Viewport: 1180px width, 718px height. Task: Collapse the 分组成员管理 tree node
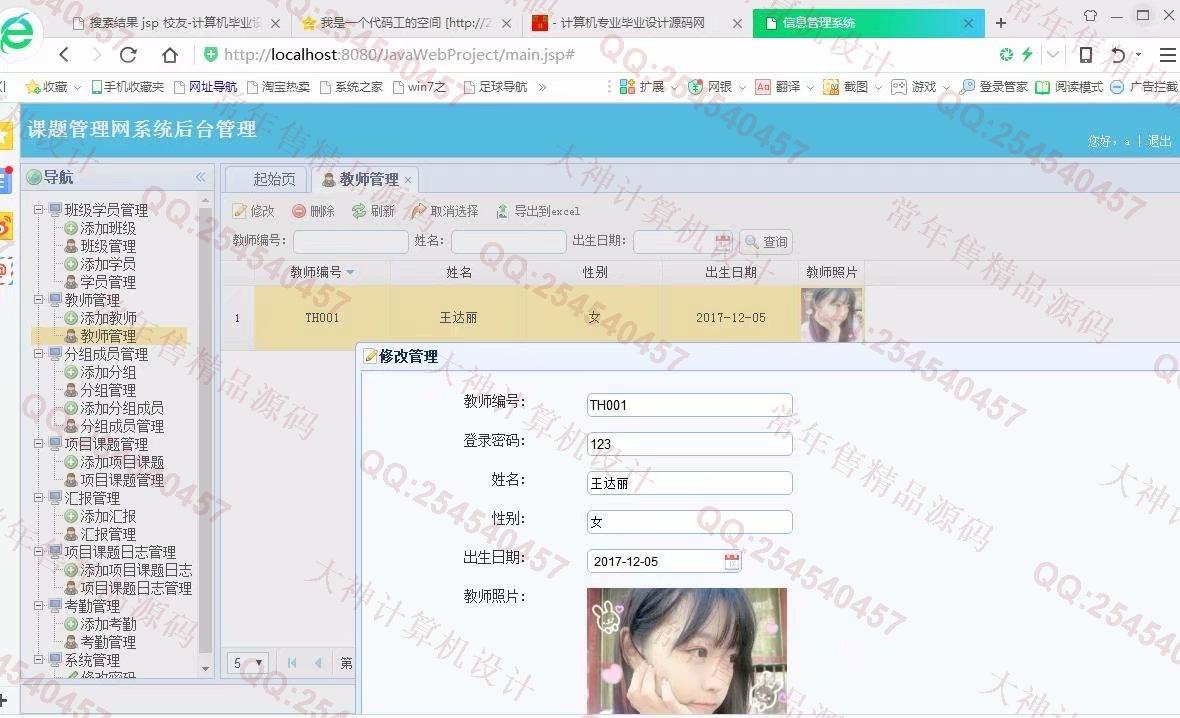pos(38,354)
